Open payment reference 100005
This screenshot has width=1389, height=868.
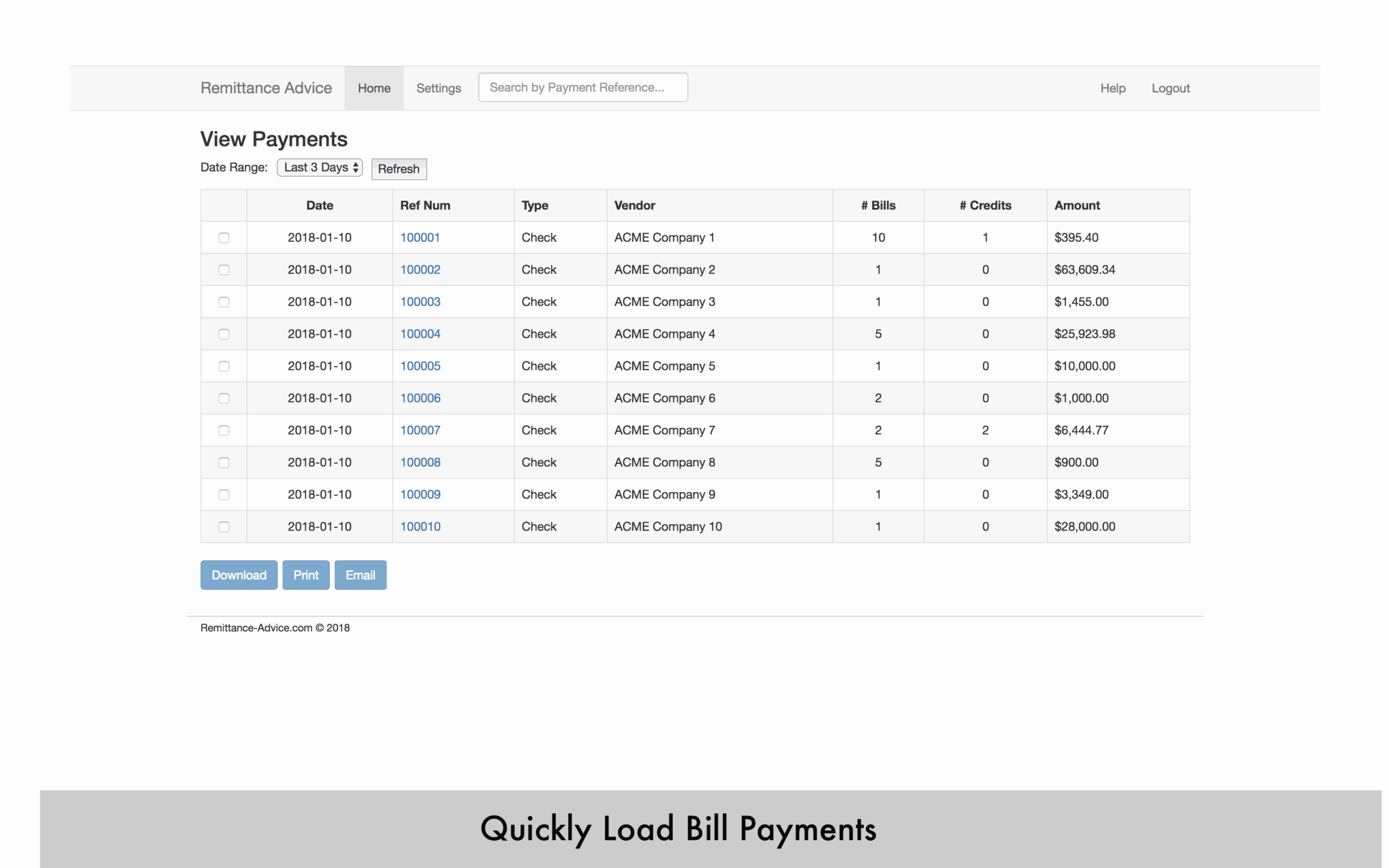(420, 366)
